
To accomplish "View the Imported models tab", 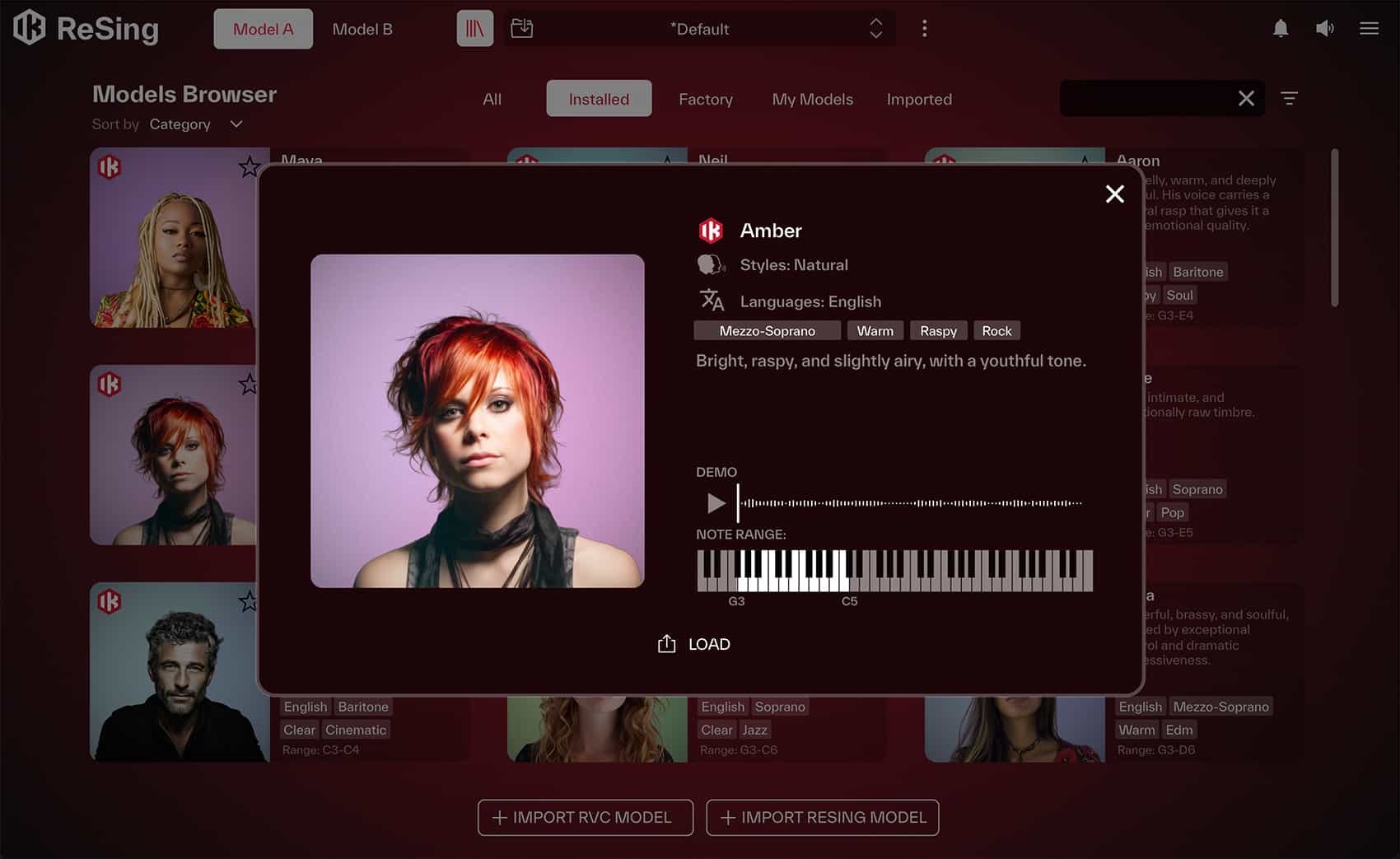I will 919,99.
